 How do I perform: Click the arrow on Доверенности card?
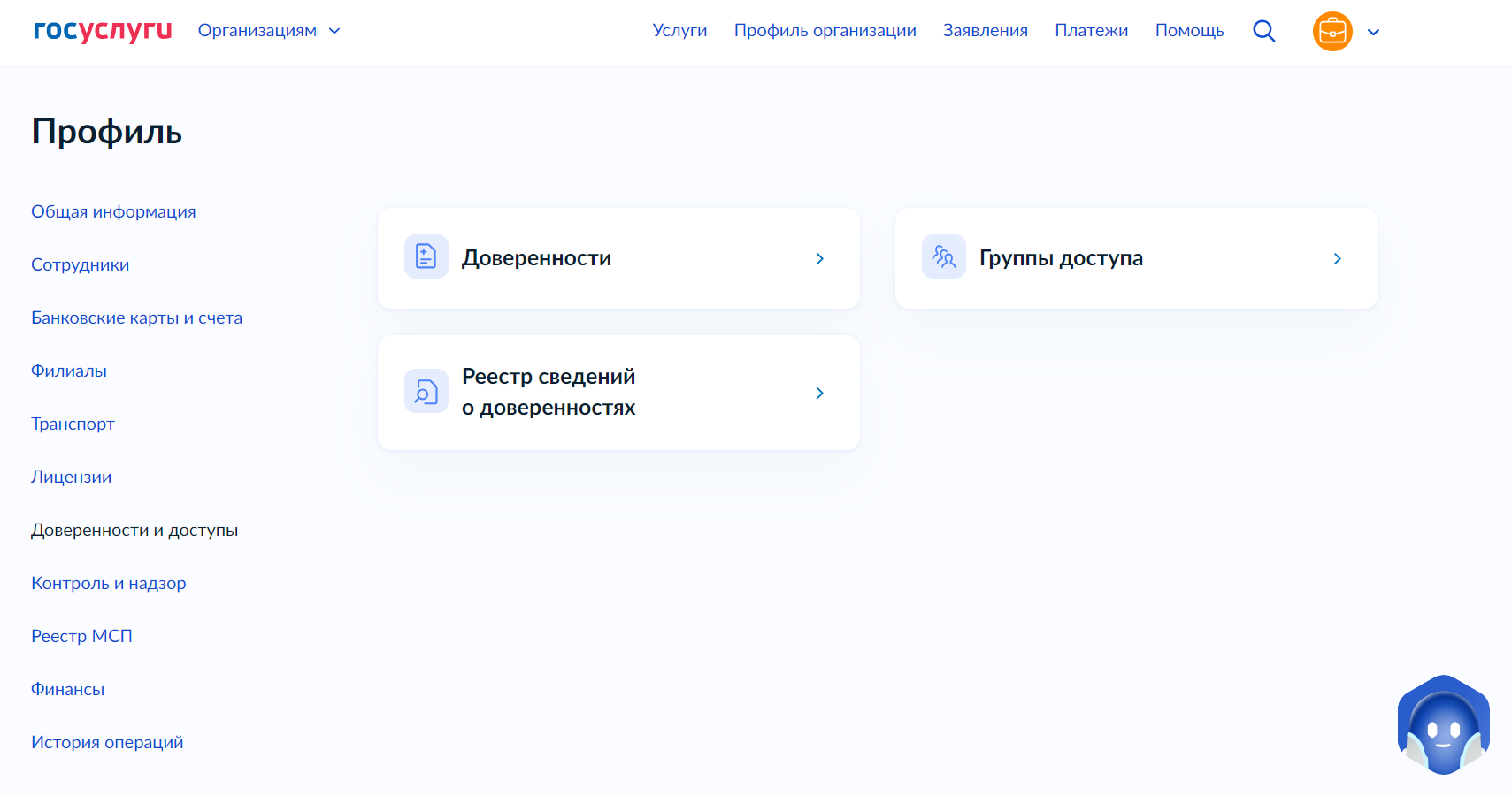pos(819,258)
